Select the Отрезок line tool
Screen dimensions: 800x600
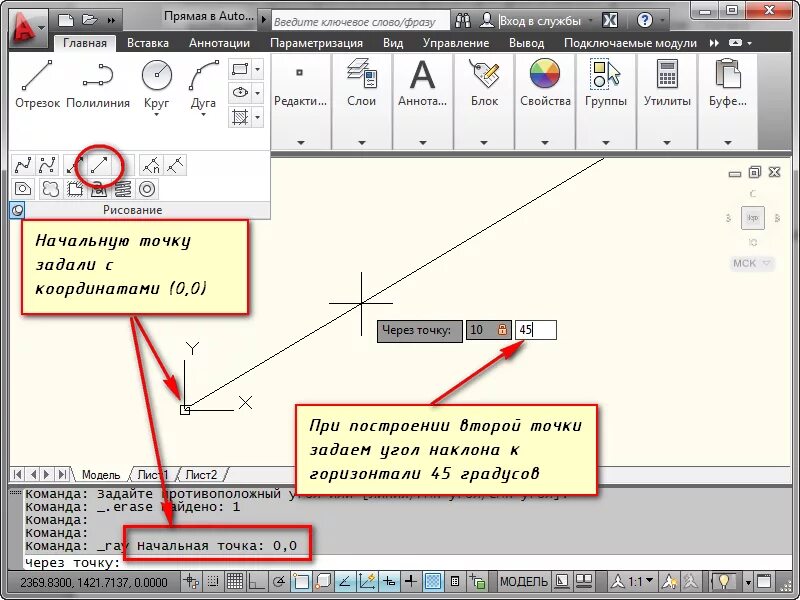[x=37, y=84]
